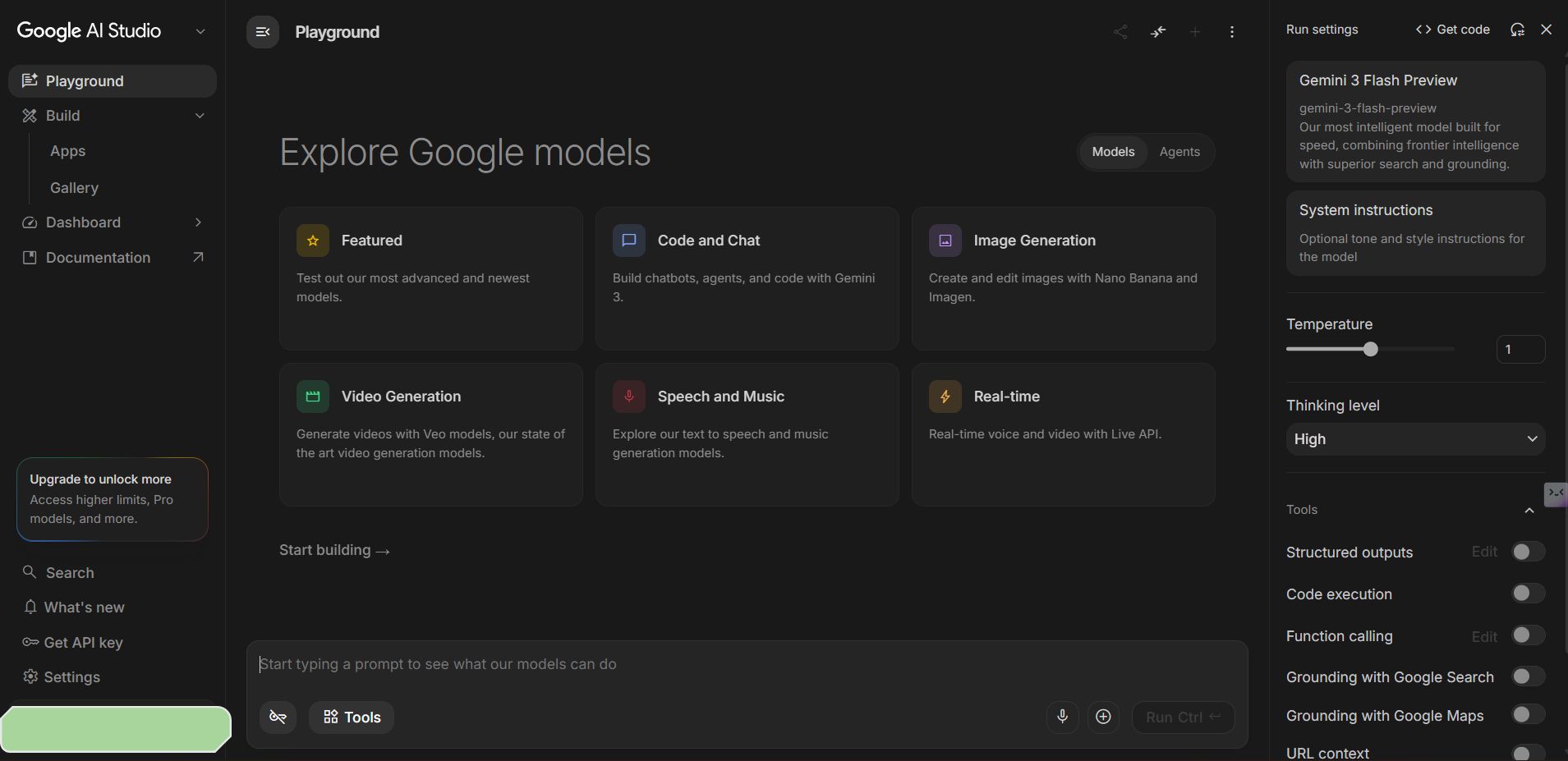
Task: Click the Playground sparkle icon in the sidebar
Action: (30, 80)
